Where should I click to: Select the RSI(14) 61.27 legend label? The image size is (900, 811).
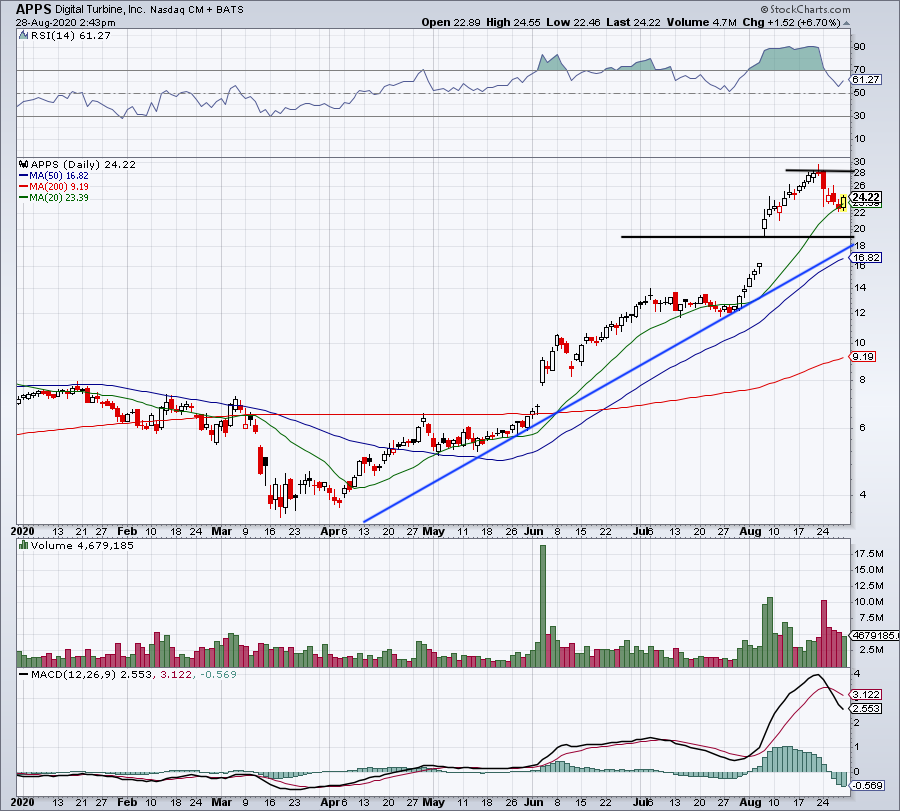(70, 36)
